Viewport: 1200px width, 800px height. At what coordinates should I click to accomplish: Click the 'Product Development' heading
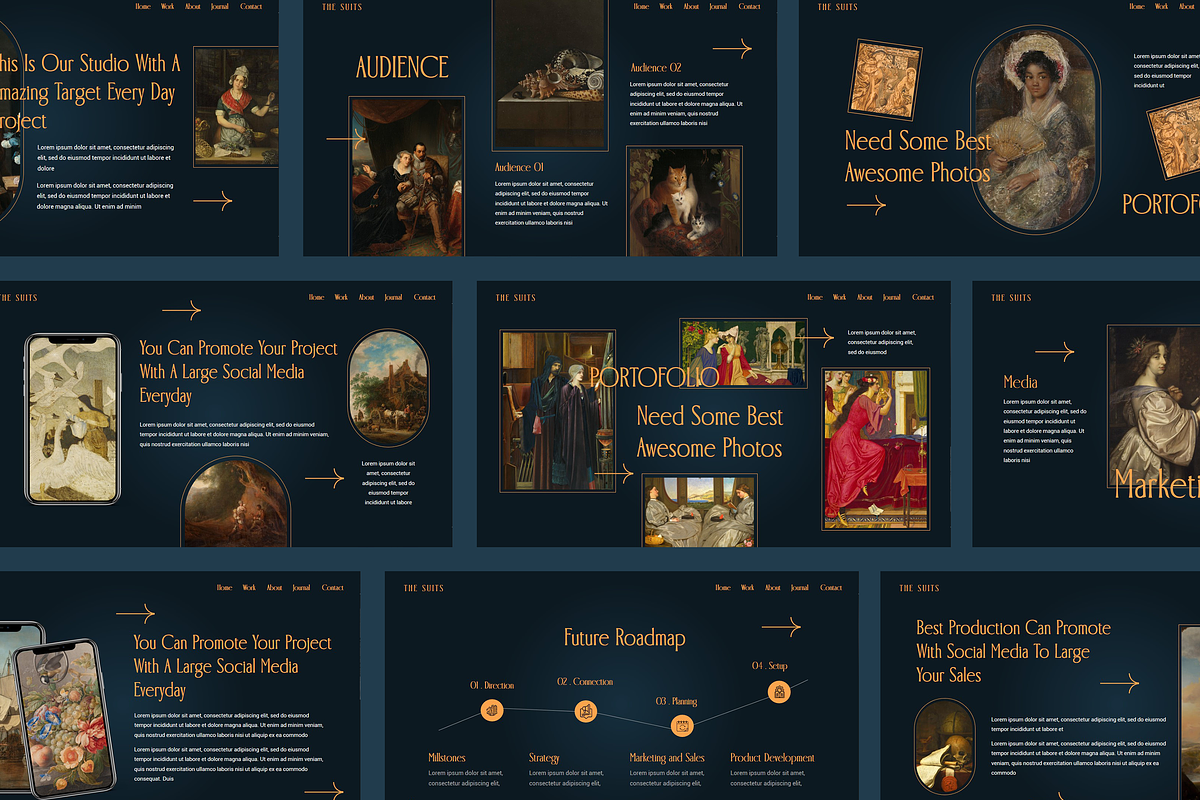pyautogui.click(x=772, y=758)
